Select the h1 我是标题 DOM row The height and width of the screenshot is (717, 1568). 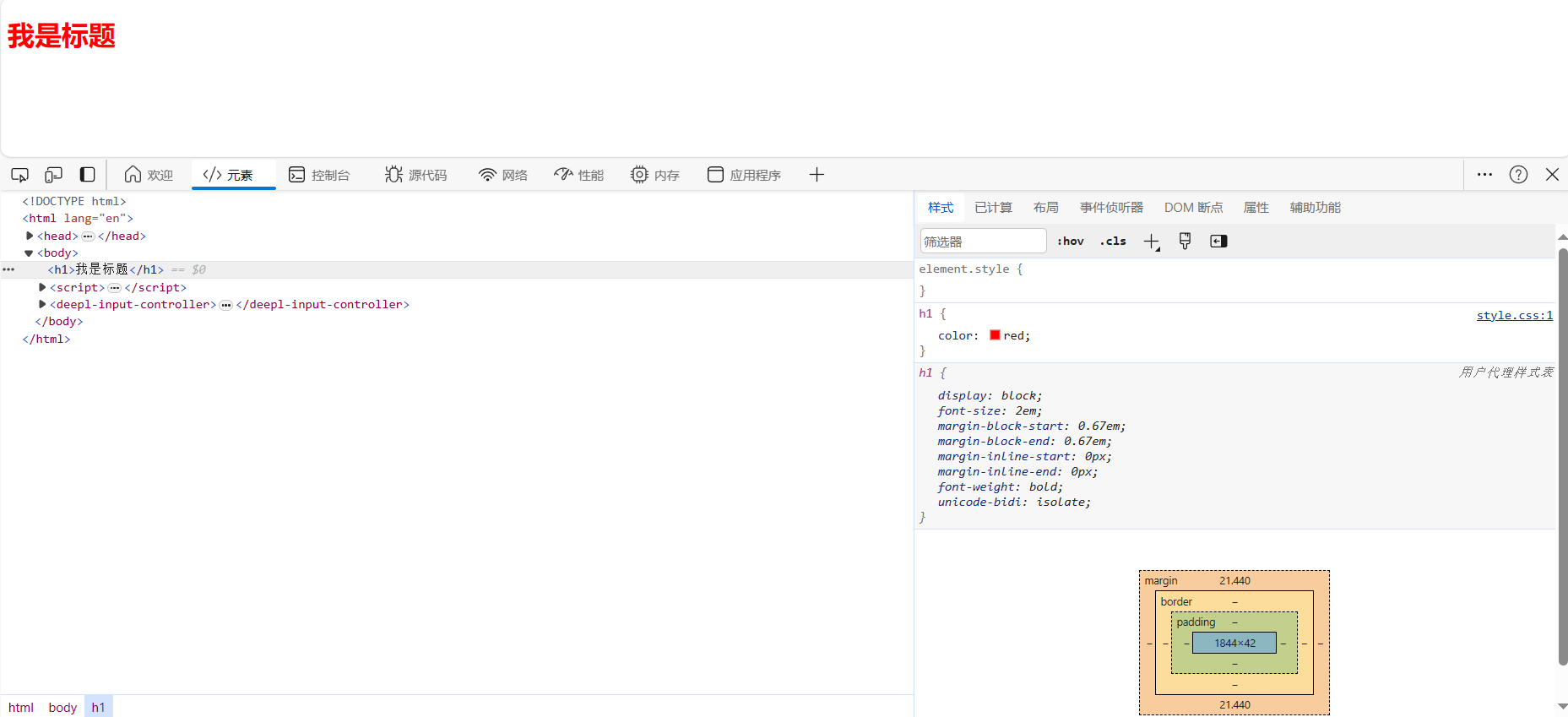coord(456,269)
